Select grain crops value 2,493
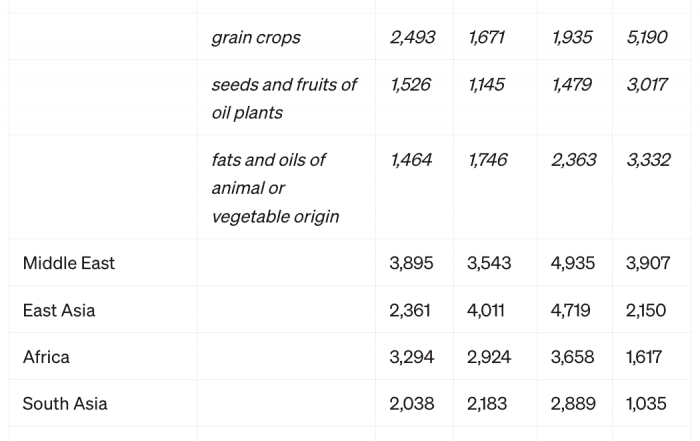Screen dimensions: 700x441 tap(412, 37)
